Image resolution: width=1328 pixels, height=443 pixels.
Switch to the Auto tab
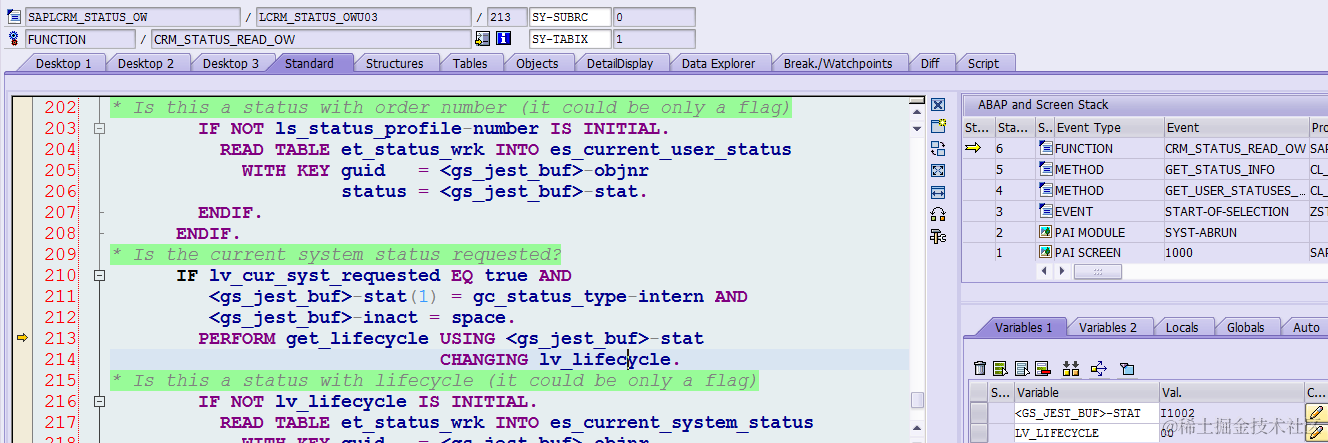click(x=1306, y=327)
